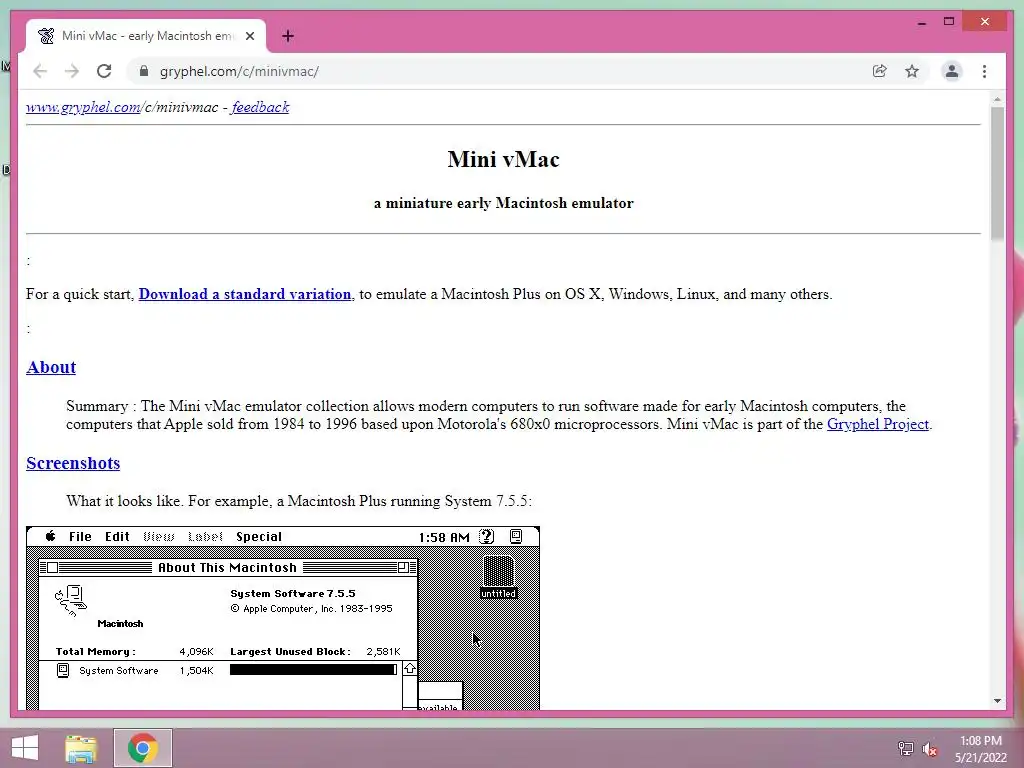The width and height of the screenshot is (1024, 768).
Task: Click the browser forward arrow
Action: [x=72, y=71]
